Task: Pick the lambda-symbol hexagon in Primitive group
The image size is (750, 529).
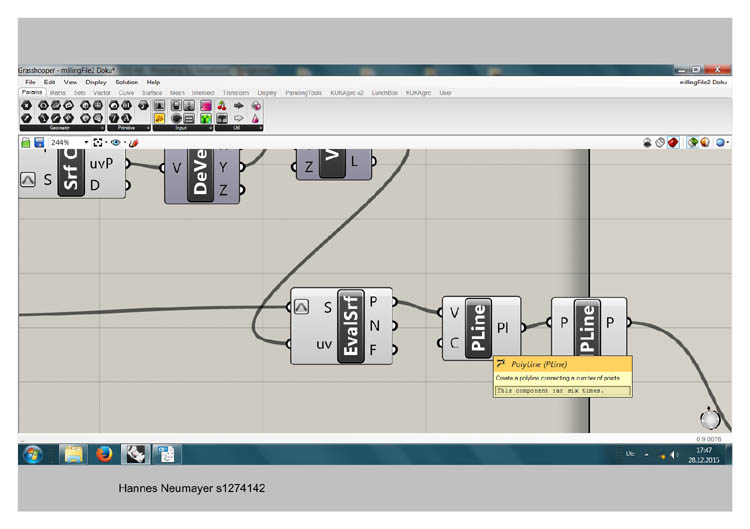Action: pos(127,118)
